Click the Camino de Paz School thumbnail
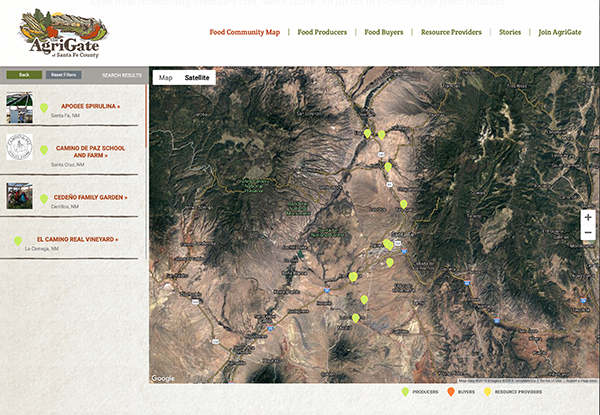600x415 pixels. (19, 148)
